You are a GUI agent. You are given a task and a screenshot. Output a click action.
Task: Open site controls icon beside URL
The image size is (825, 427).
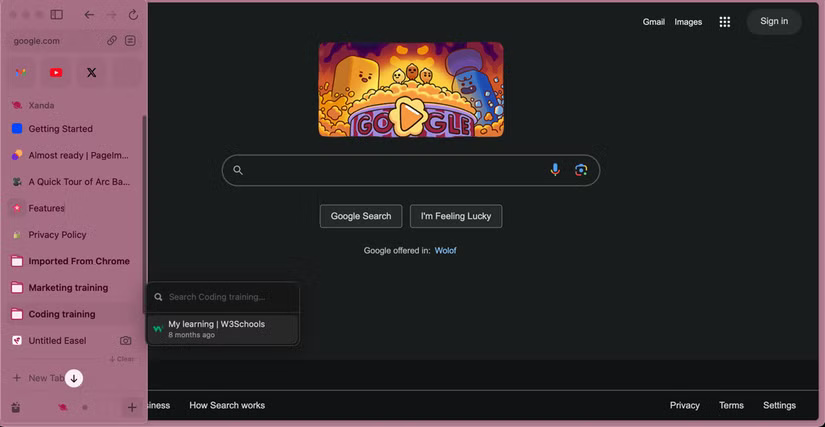tap(130, 40)
